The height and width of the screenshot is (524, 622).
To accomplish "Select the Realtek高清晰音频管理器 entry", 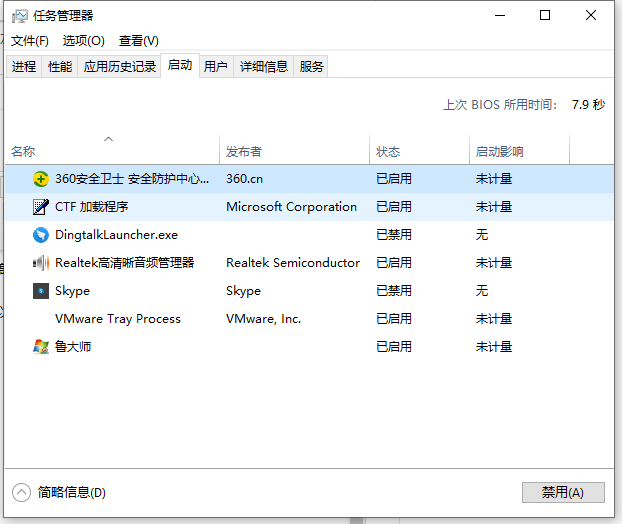I will point(125,263).
